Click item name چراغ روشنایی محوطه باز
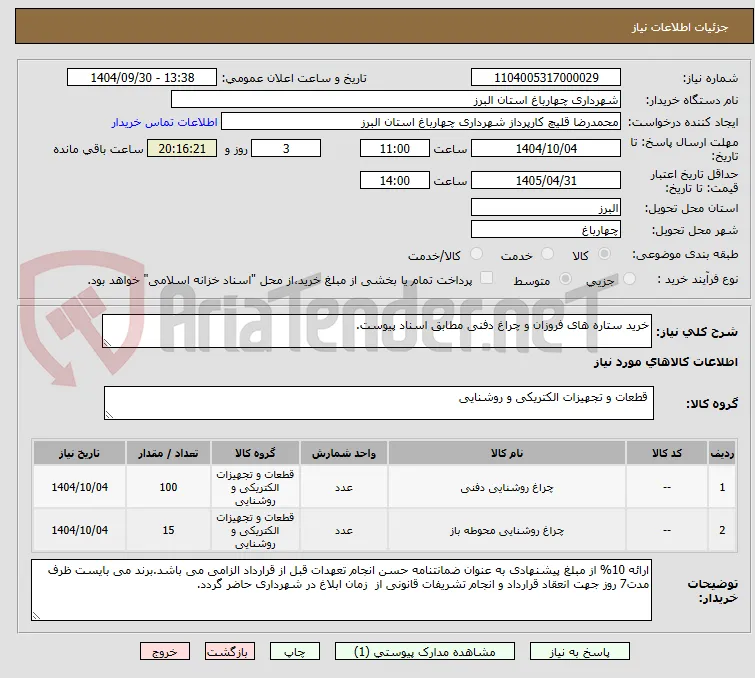Image resolution: width=755 pixels, height=678 pixels. [507, 530]
